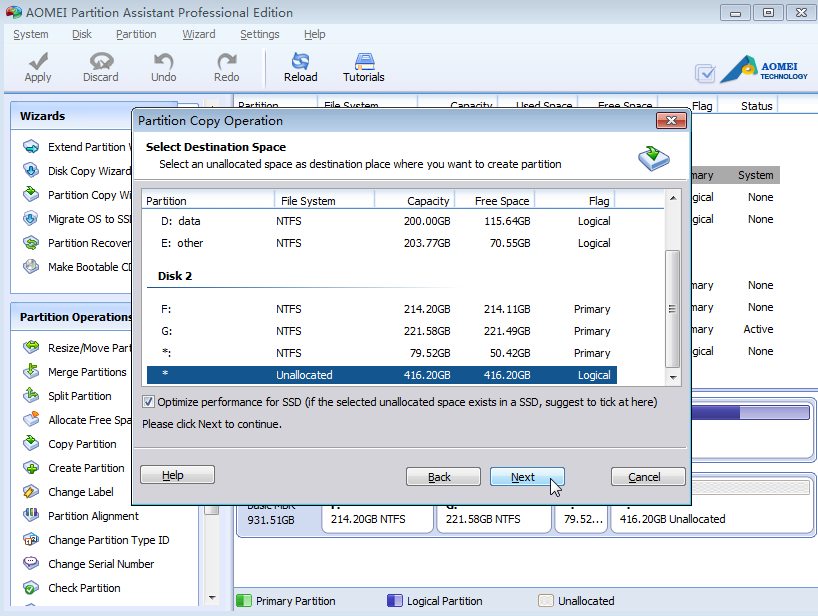818x616 pixels.
Task: Hit the Reload toolbar icon
Action: click(300, 62)
